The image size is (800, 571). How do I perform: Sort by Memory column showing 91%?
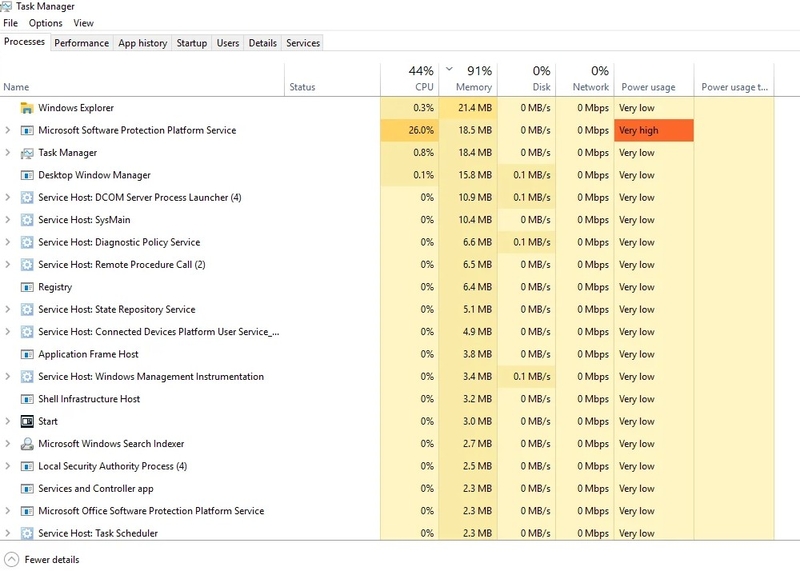coord(468,80)
